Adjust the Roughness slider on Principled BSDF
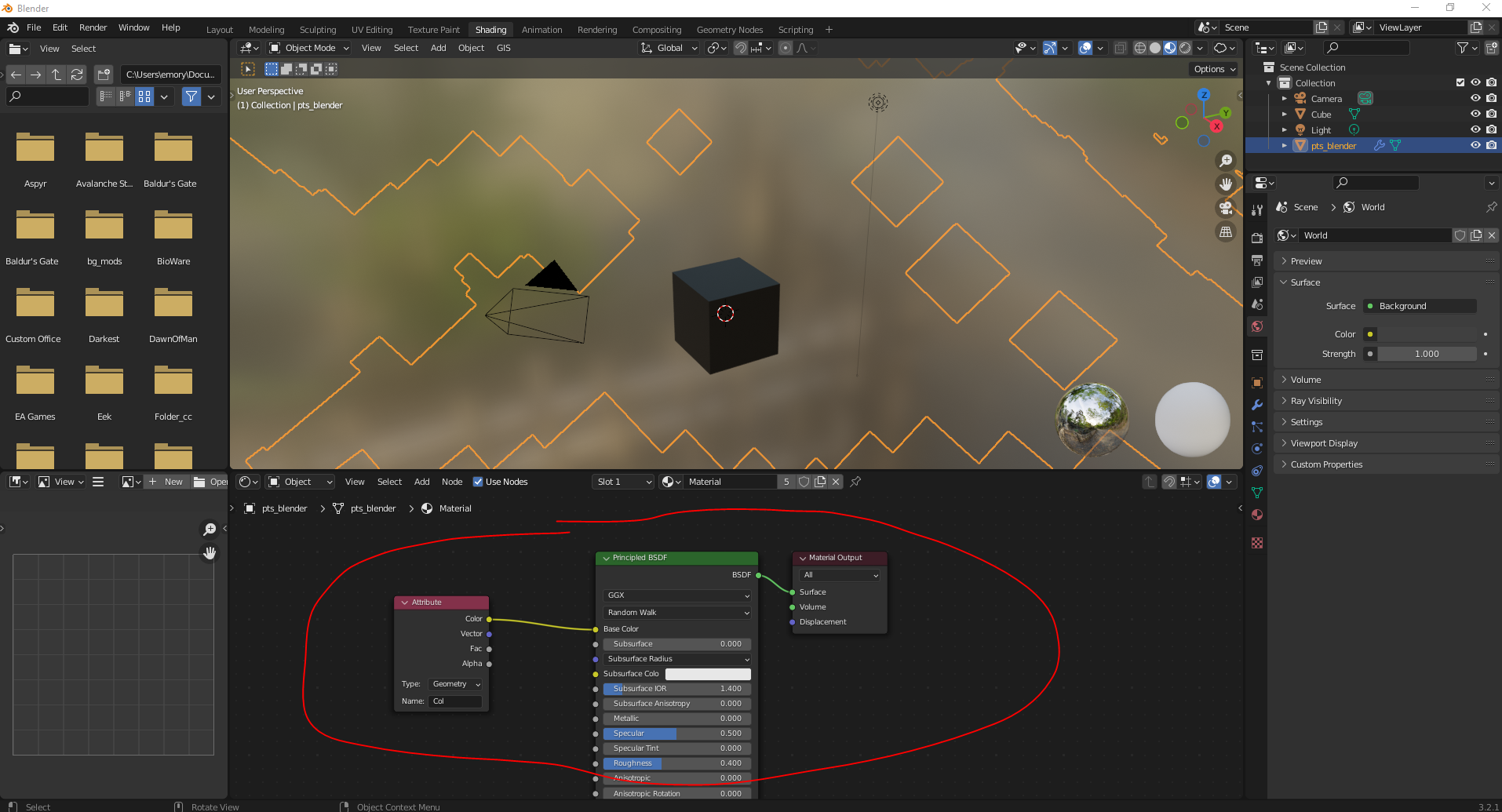 (677, 763)
